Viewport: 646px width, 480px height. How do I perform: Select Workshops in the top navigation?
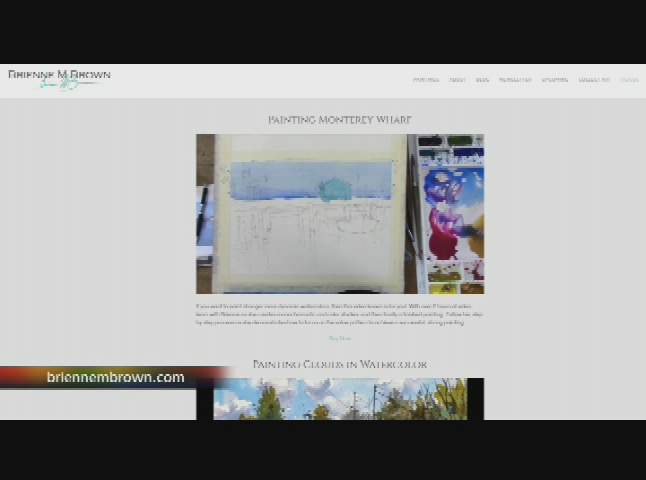[554, 80]
